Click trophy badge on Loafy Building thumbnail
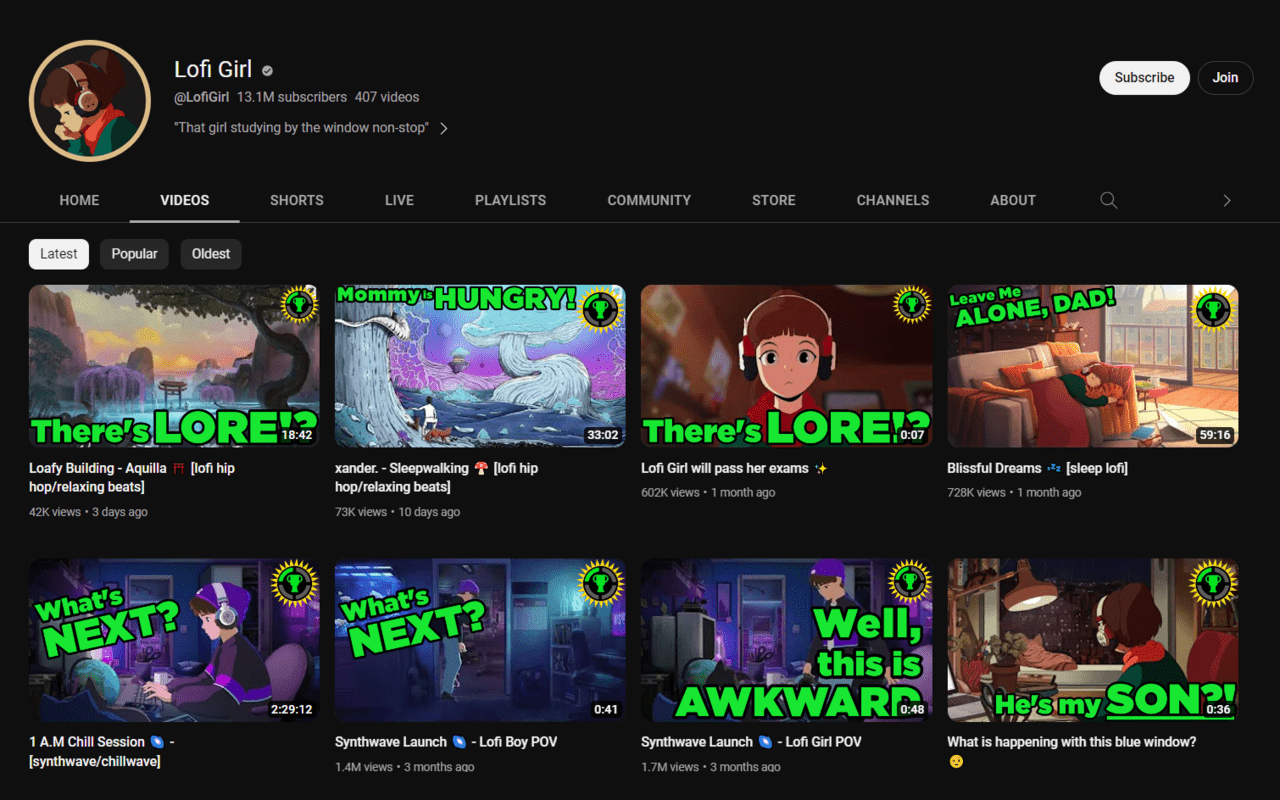The height and width of the screenshot is (800, 1280). click(x=297, y=307)
